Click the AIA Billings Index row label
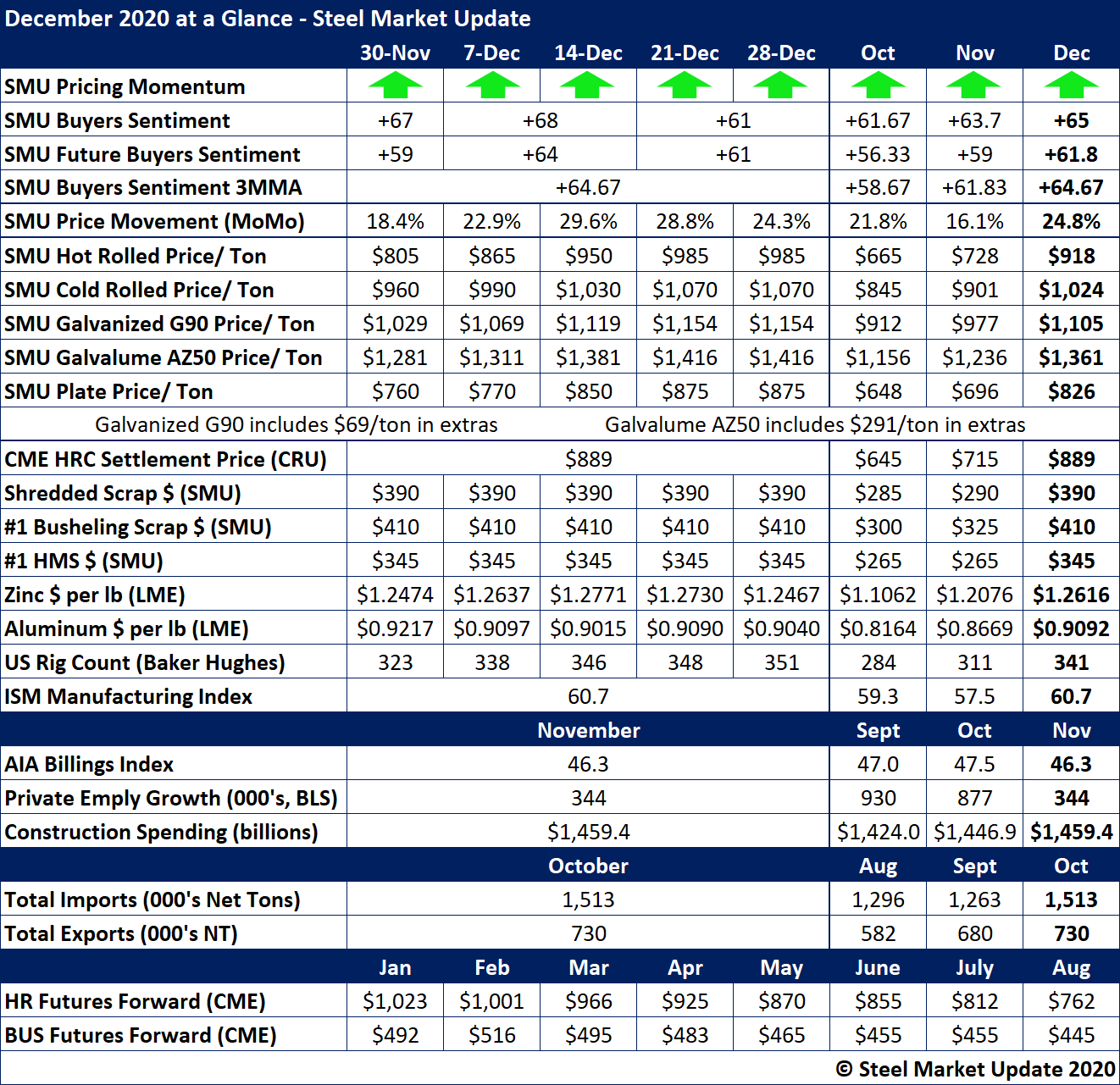1120x1085 pixels. click(89, 764)
